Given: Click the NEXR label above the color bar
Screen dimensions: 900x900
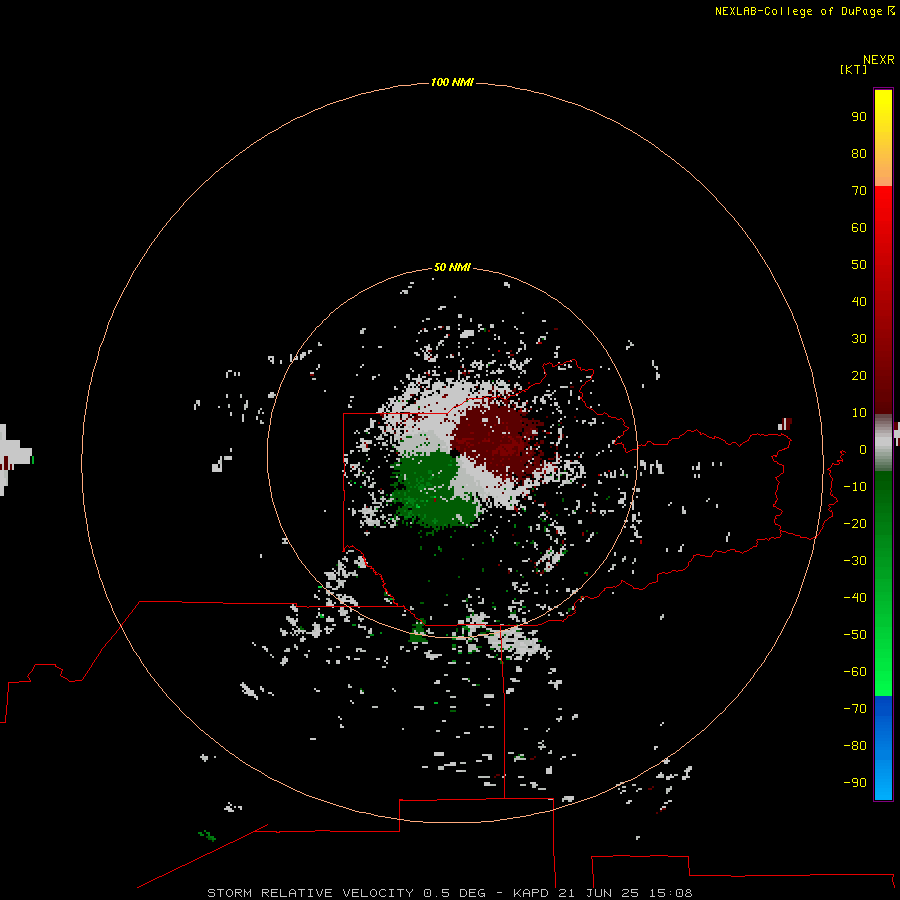Looking at the screenshot, I should 879,60.
